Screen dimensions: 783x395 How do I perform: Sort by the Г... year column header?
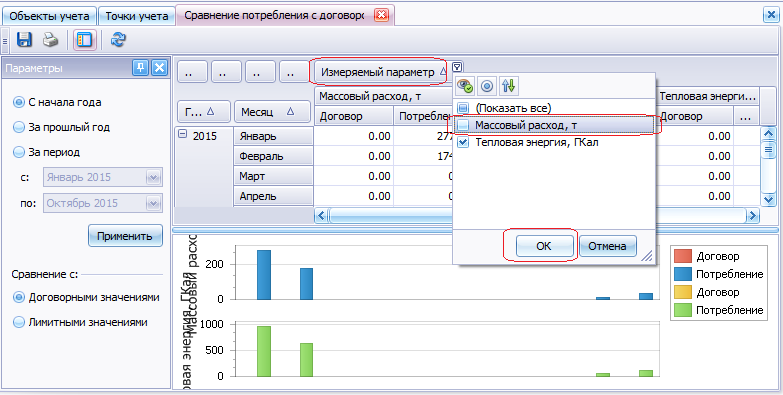[204, 112]
